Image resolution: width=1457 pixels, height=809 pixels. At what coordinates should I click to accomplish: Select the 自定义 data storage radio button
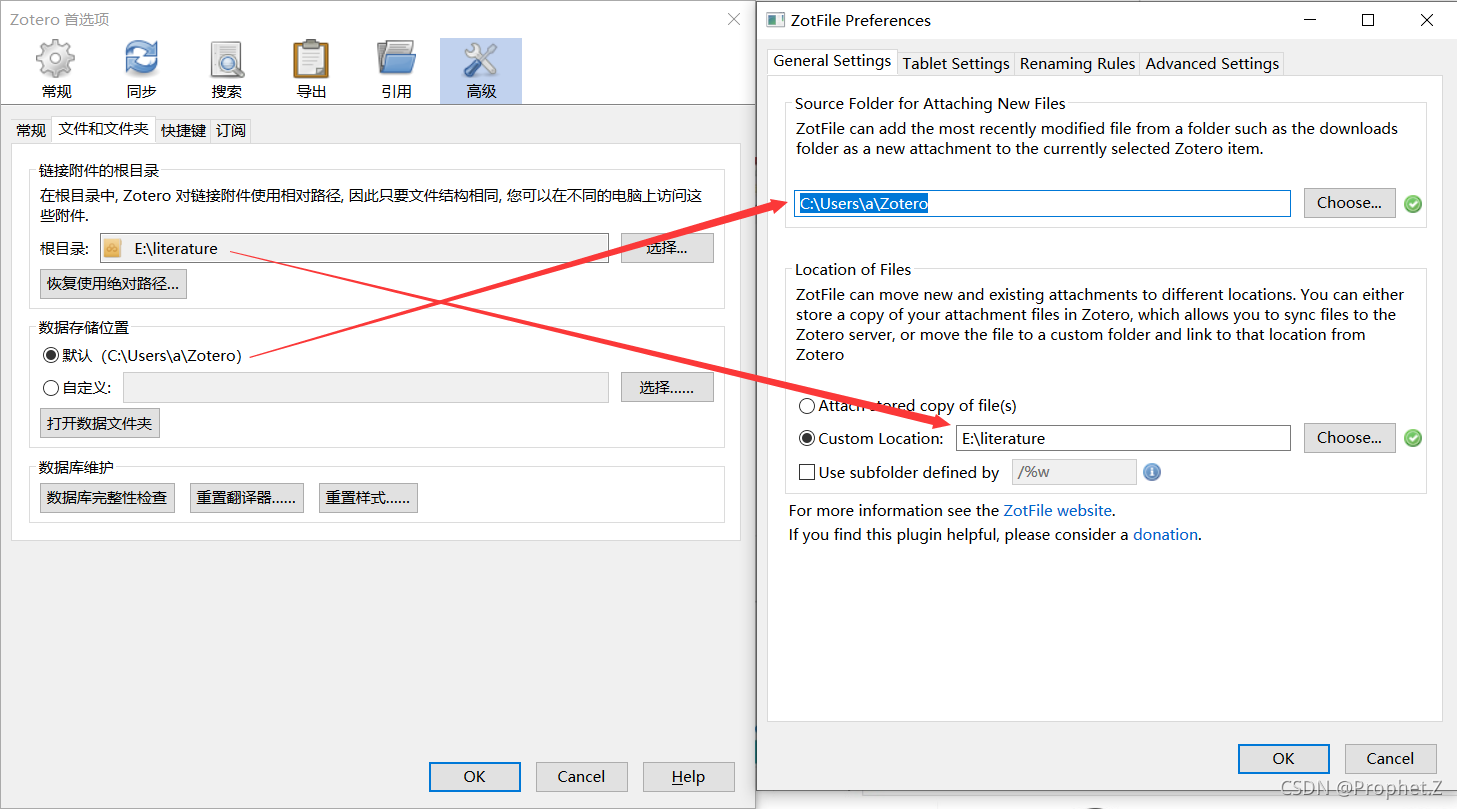click(x=51, y=387)
